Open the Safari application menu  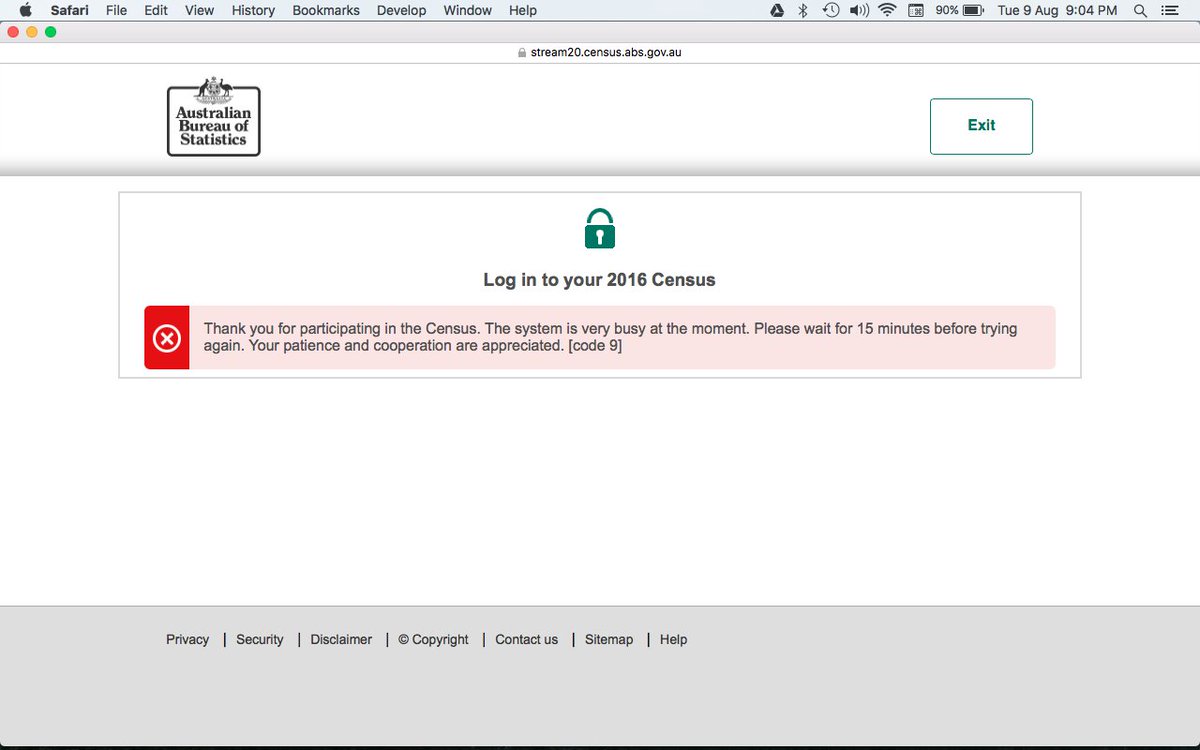point(70,10)
